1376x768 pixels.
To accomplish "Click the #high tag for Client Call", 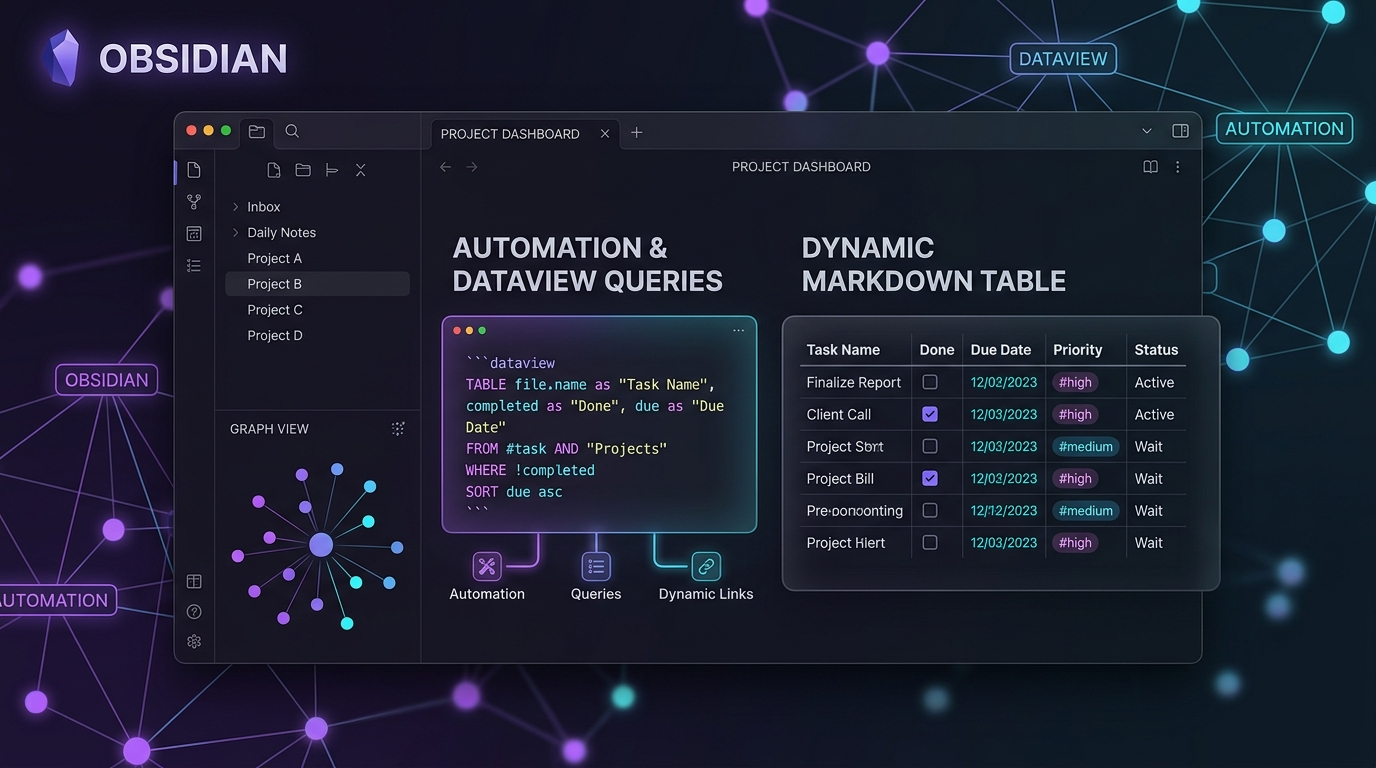I will coord(1075,414).
